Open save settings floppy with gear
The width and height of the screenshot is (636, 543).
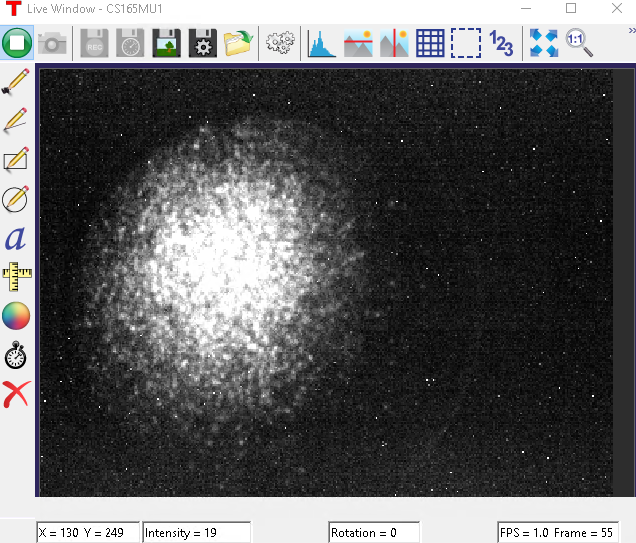click(202, 43)
